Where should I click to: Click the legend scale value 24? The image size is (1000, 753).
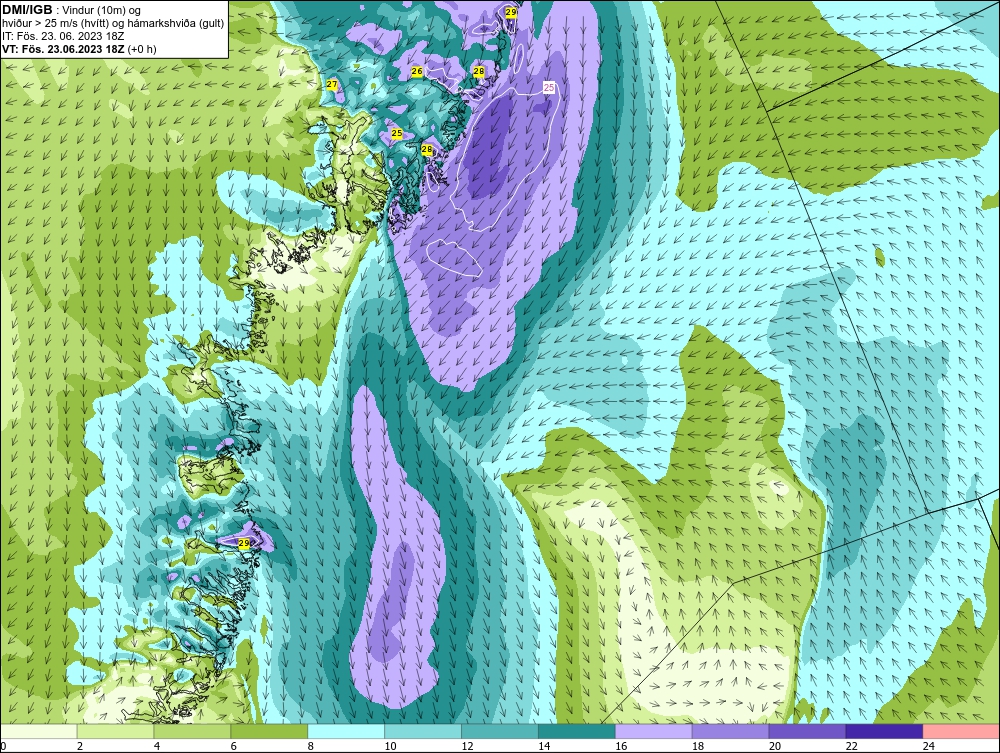tap(929, 746)
